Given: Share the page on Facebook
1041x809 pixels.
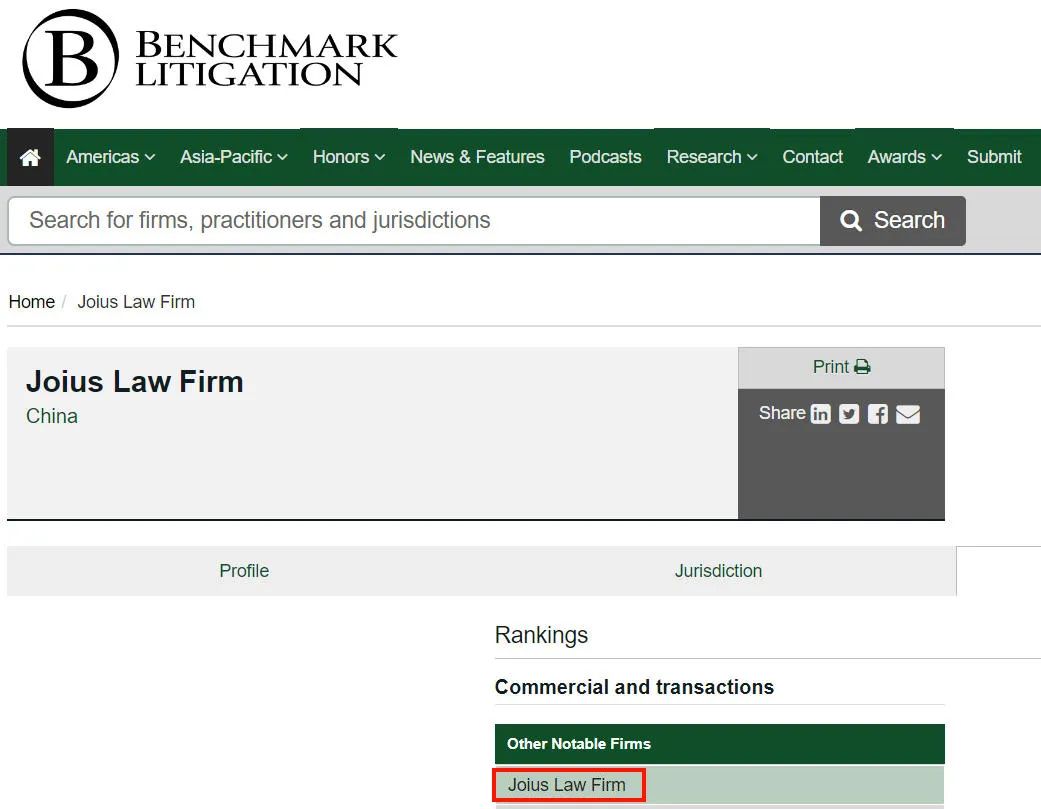Looking at the screenshot, I should coord(878,414).
